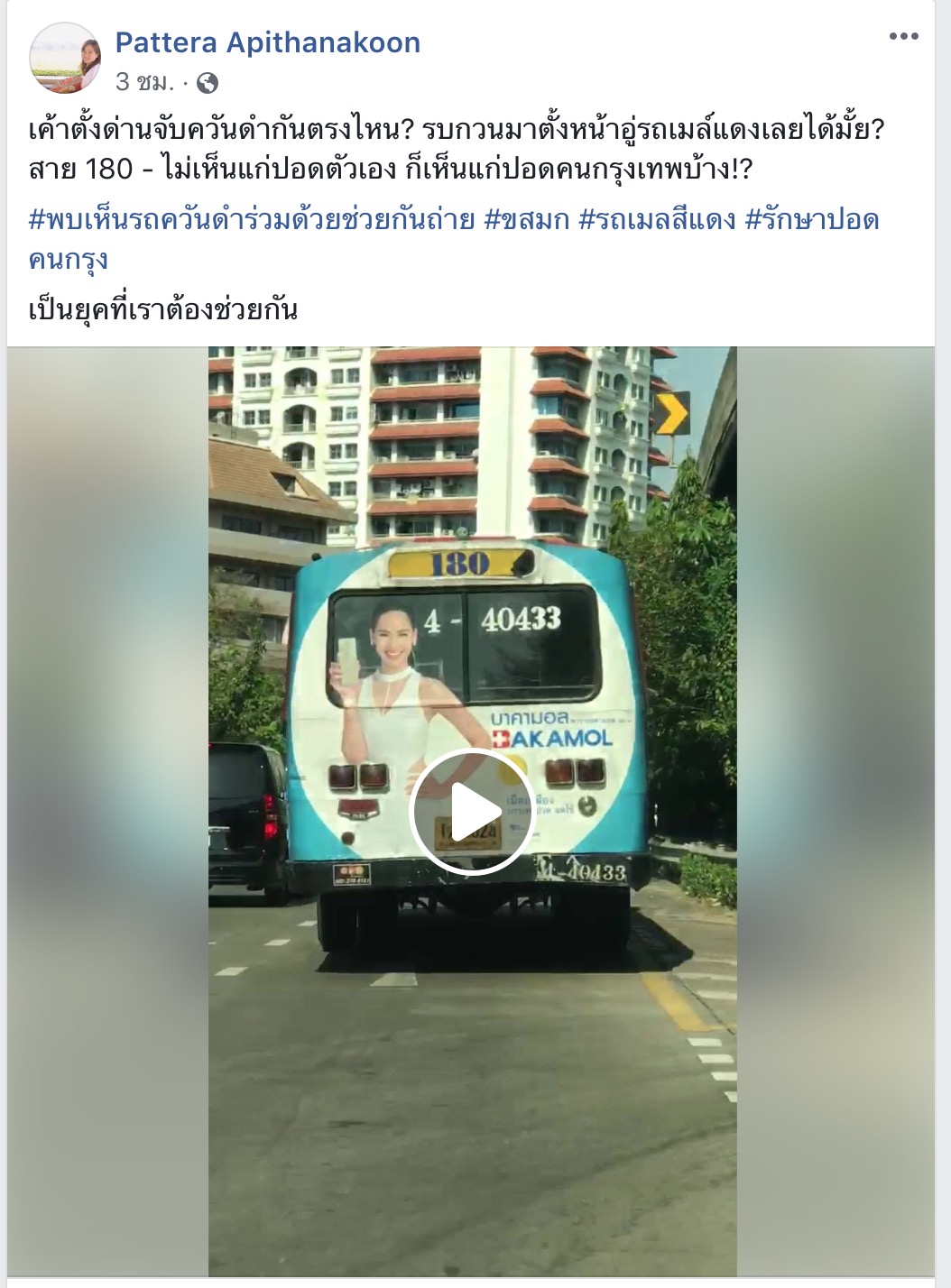Click the Pattera Apithanakoon name link

tap(268, 42)
